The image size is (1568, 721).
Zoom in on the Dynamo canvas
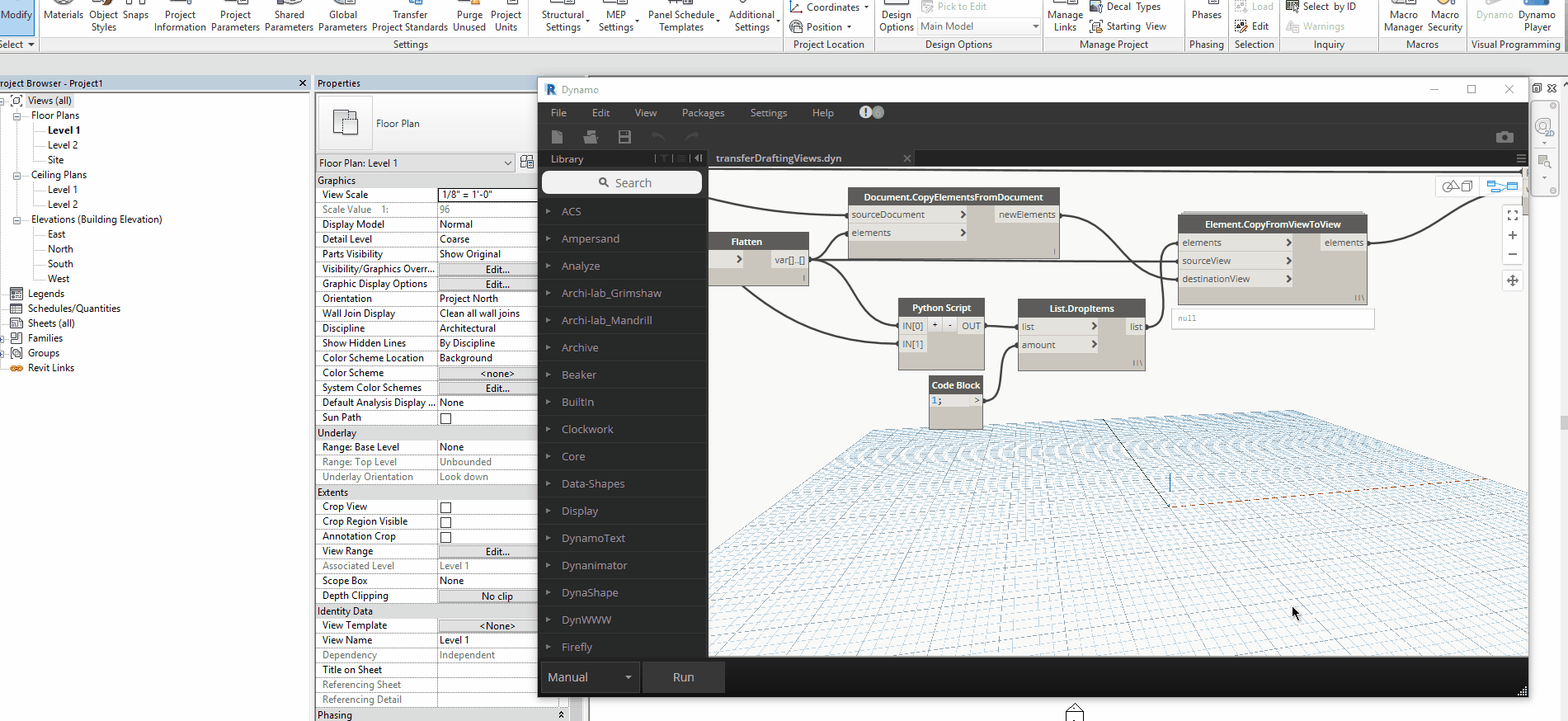click(1512, 235)
